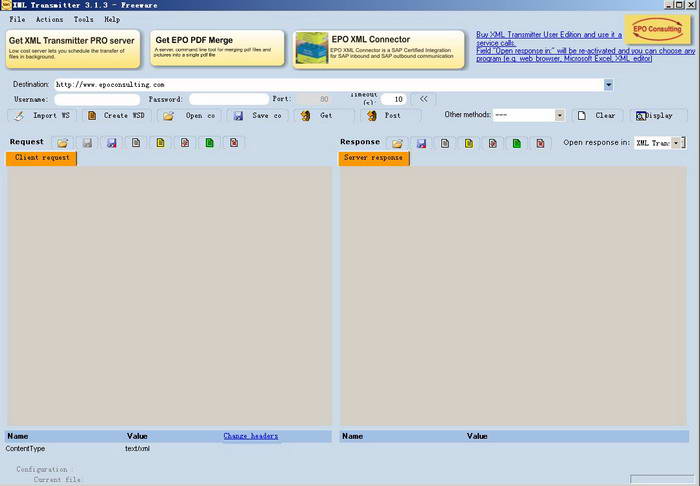
Task: Select the Client request tab
Action: click(x=42, y=158)
